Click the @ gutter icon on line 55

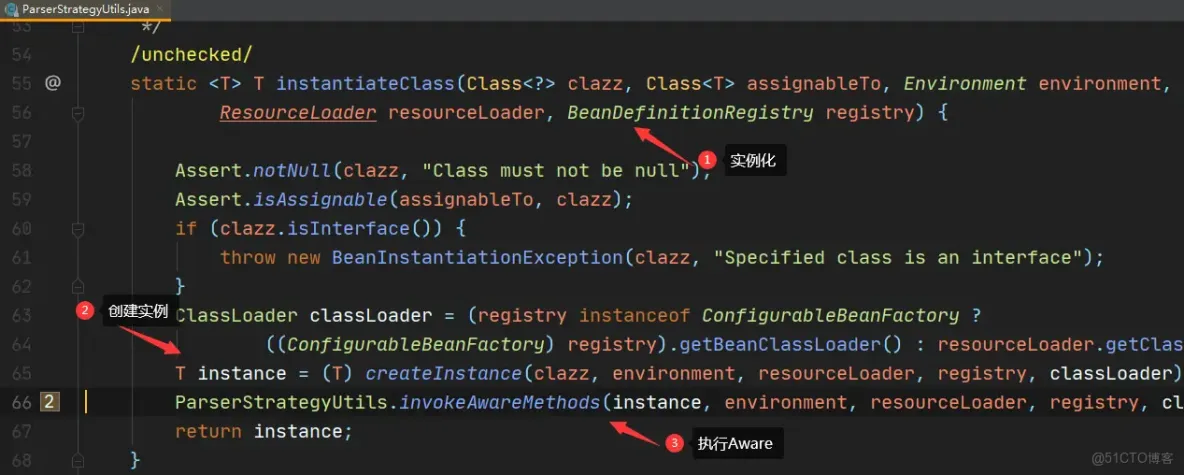(x=52, y=83)
